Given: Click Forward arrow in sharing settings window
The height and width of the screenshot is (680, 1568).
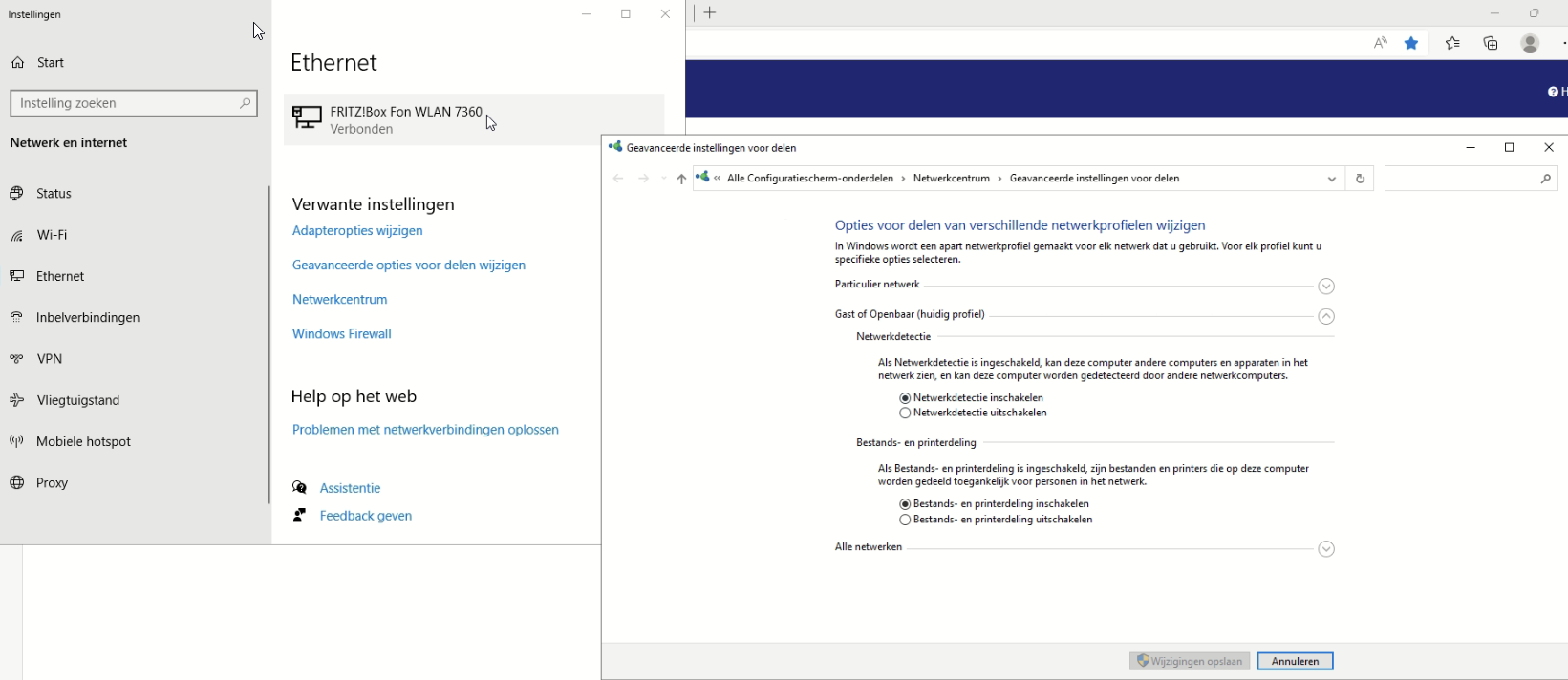Looking at the screenshot, I should coord(643,179).
